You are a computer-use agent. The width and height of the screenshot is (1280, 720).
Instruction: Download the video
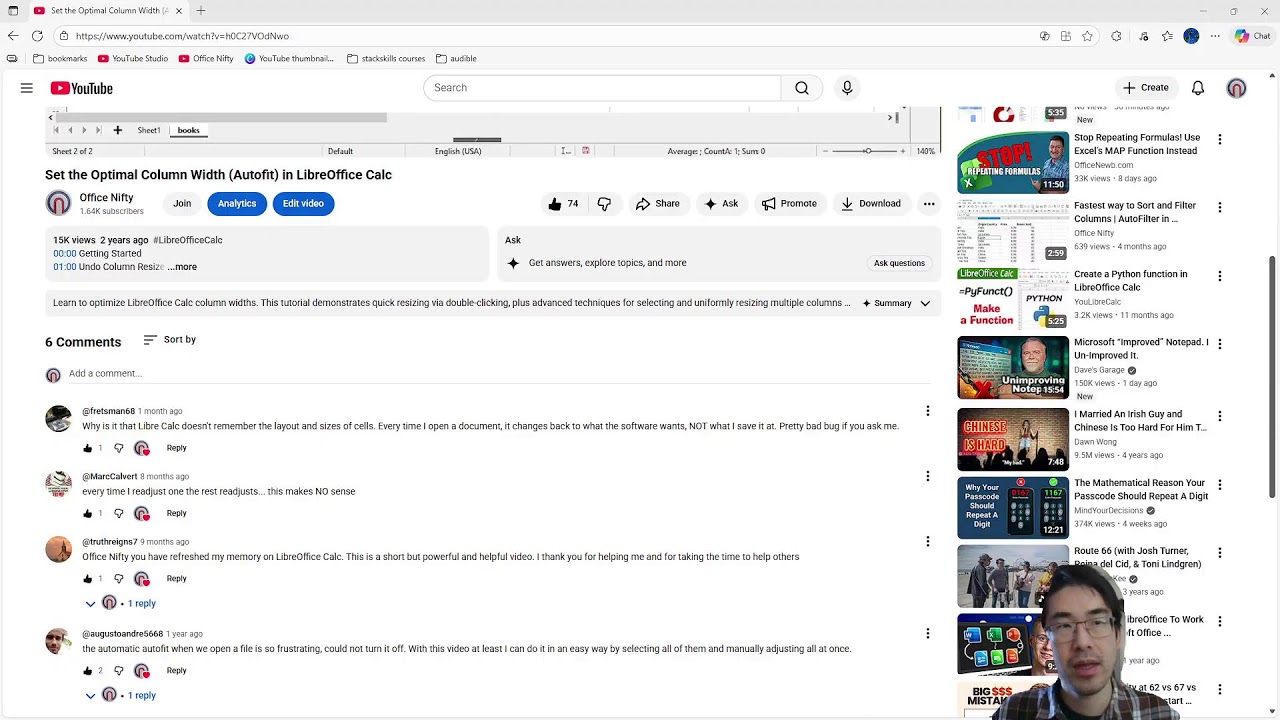pos(871,204)
